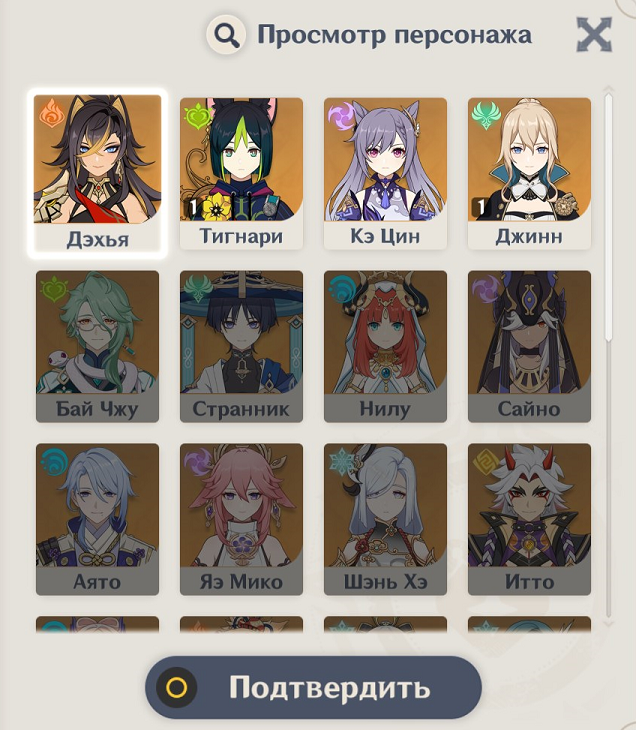Click the Подтвердить confirm button

point(313,687)
